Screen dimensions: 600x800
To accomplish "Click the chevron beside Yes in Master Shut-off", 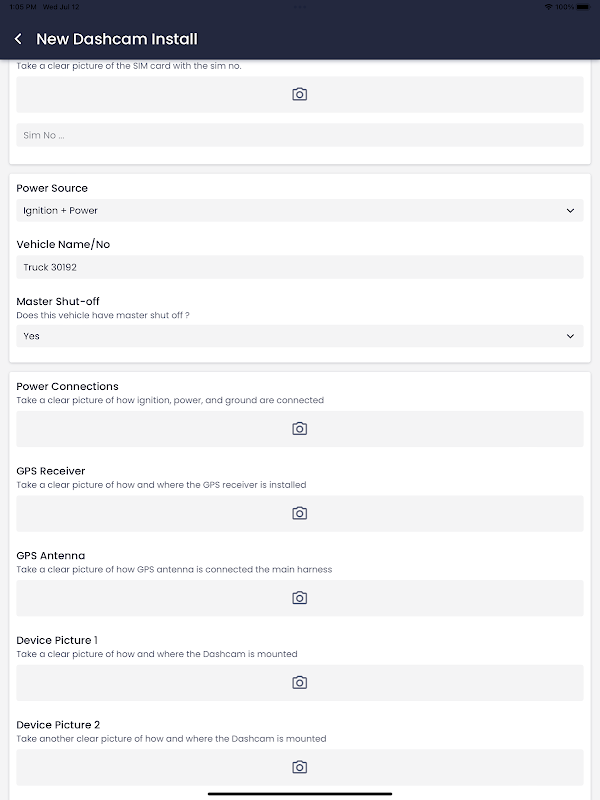I will pyautogui.click(x=570, y=336).
